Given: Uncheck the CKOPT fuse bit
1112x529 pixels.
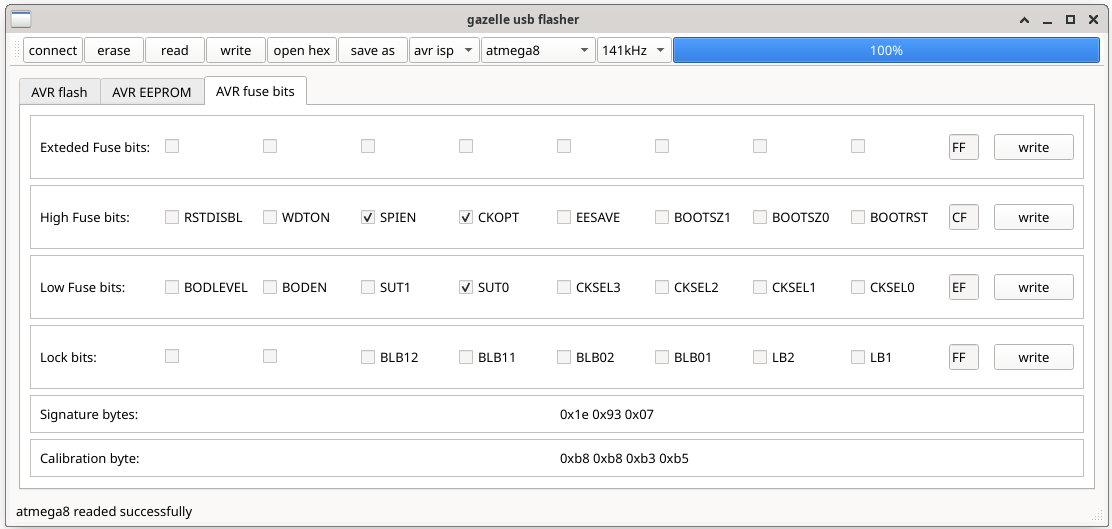Looking at the screenshot, I should (466, 217).
